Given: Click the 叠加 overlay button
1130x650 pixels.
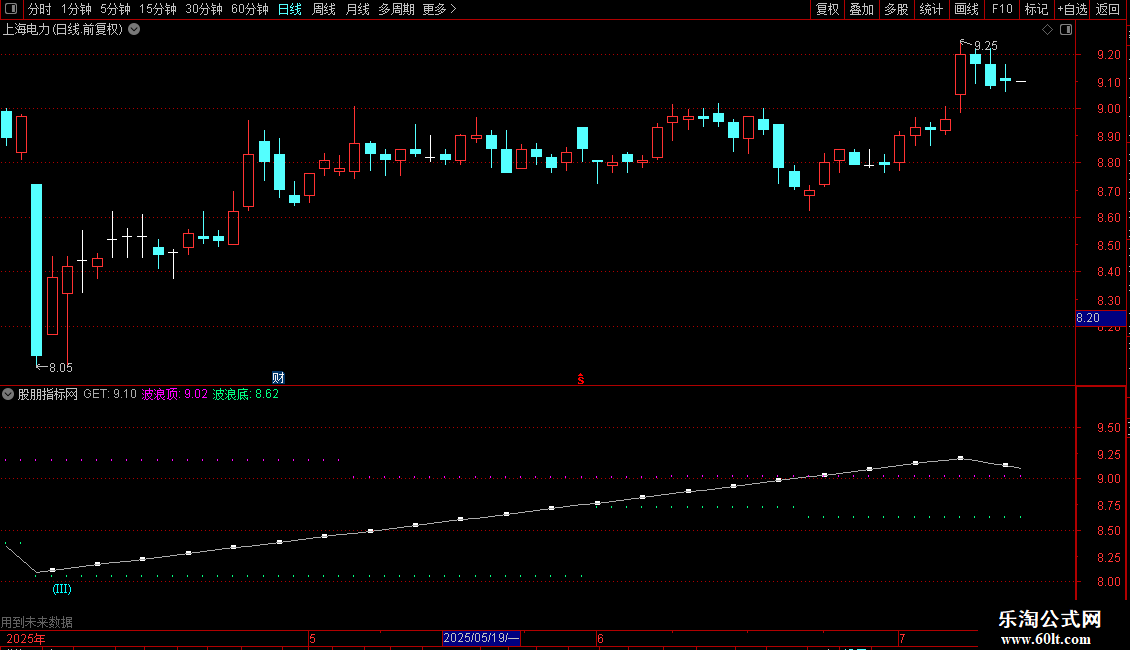Looking at the screenshot, I should (x=861, y=9).
